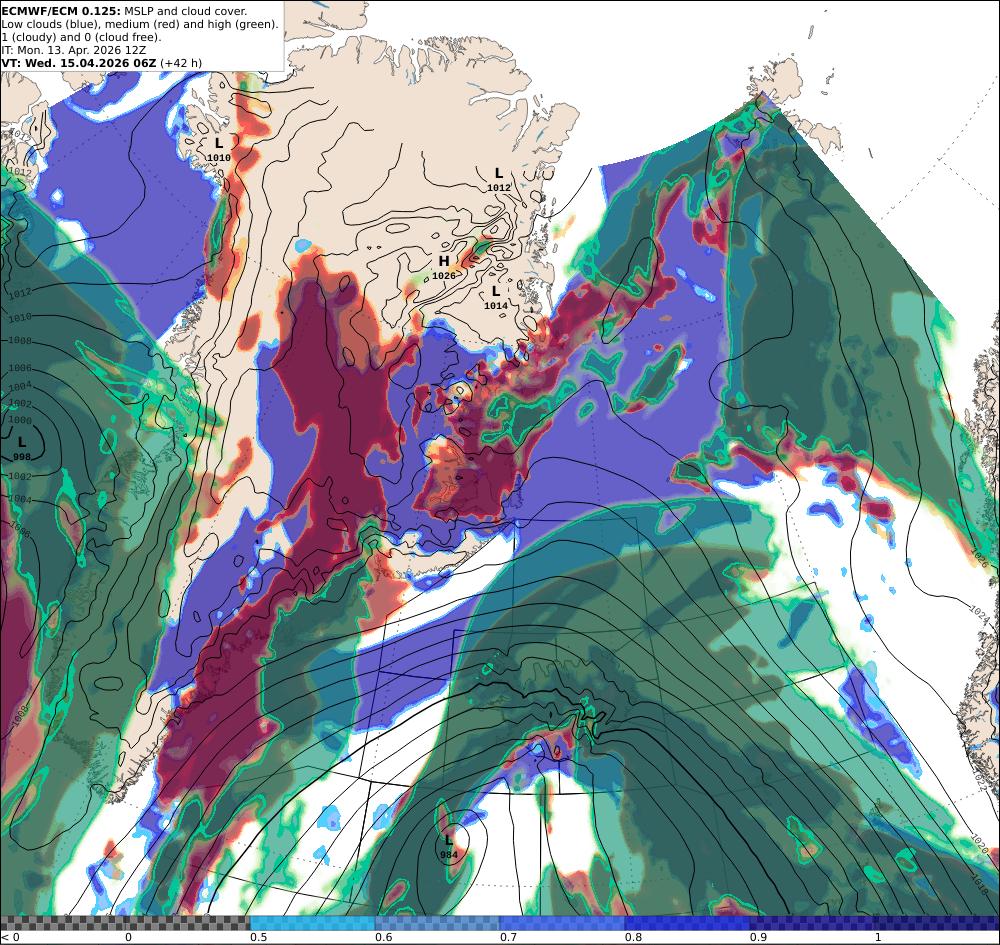Click the low pressure marker L 1010

(x=219, y=150)
